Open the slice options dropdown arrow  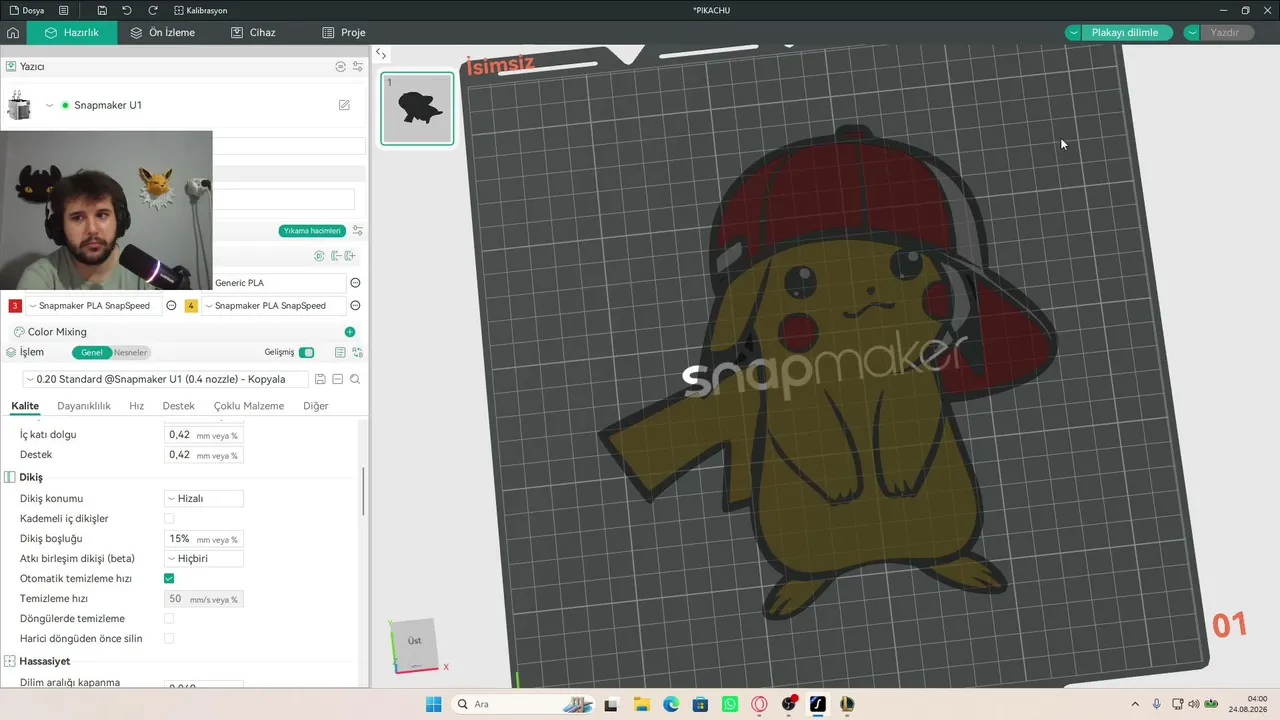tap(1074, 33)
